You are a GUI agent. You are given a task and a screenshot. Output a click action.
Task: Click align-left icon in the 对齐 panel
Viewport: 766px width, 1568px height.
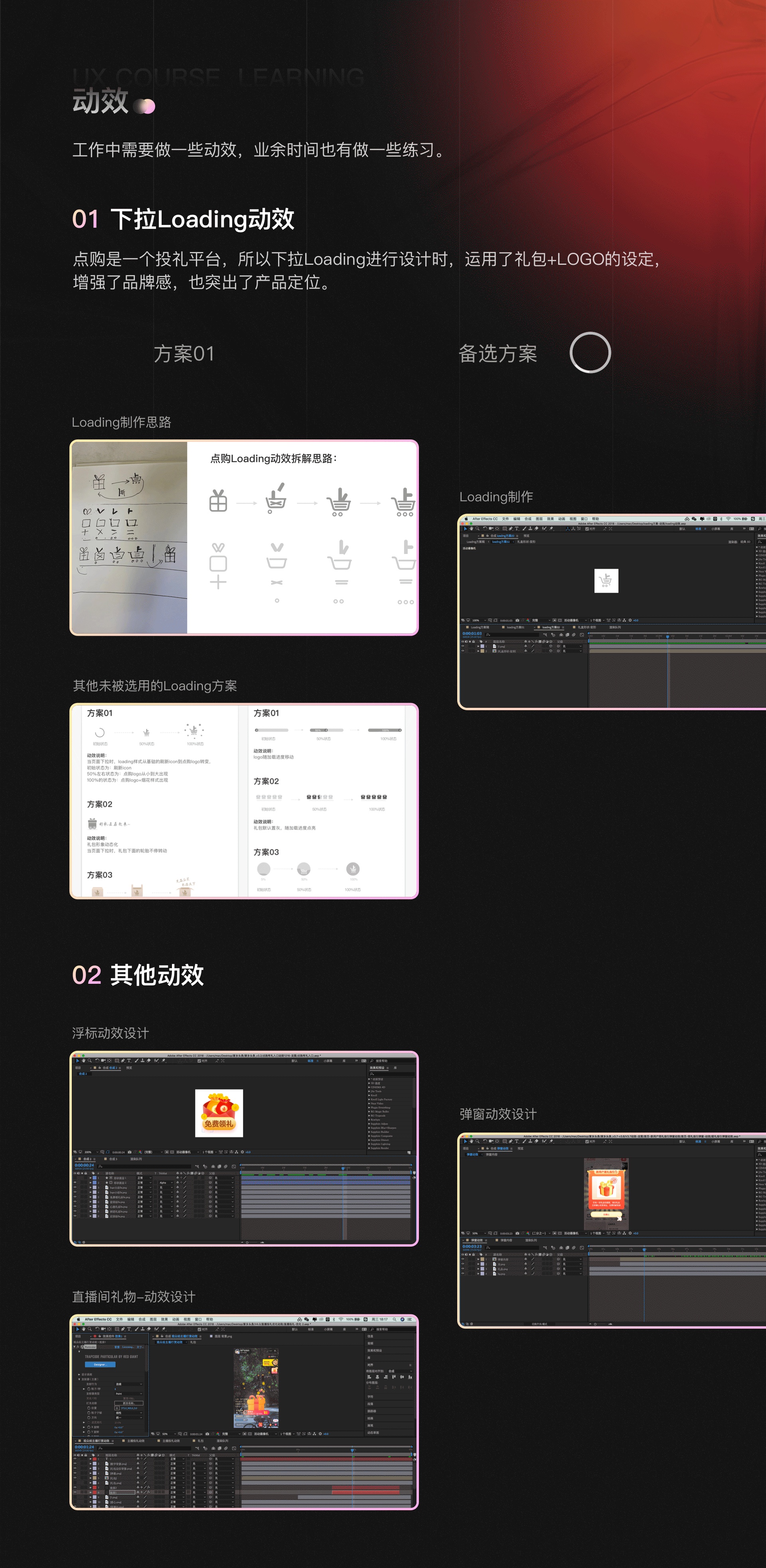click(x=369, y=1377)
